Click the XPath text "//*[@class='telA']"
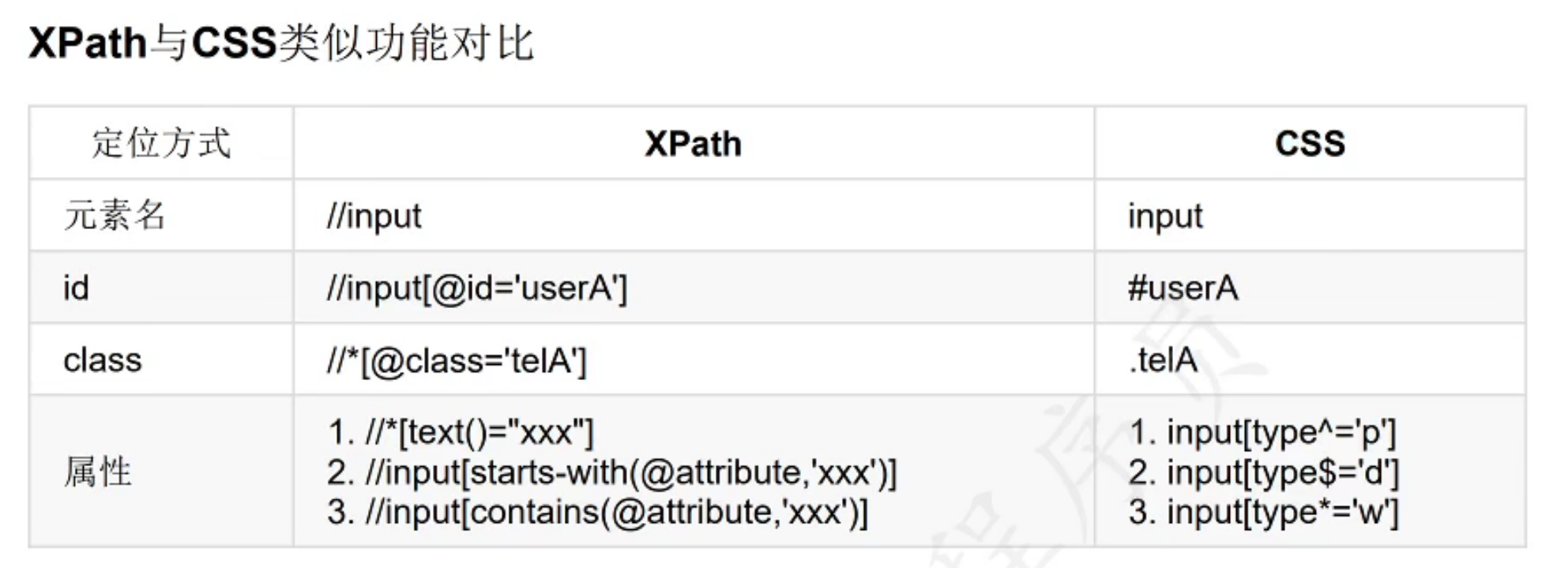 click(x=456, y=361)
